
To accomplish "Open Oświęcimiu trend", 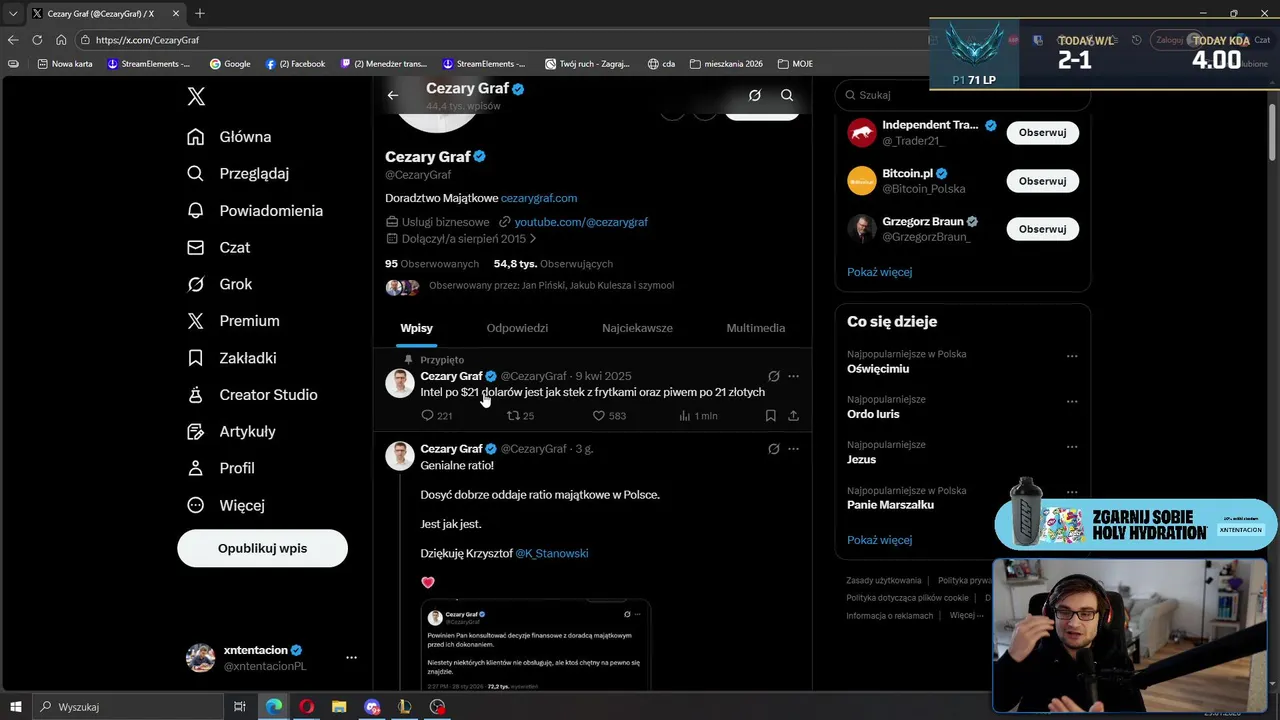I will pyautogui.click(x=878, y=369).
